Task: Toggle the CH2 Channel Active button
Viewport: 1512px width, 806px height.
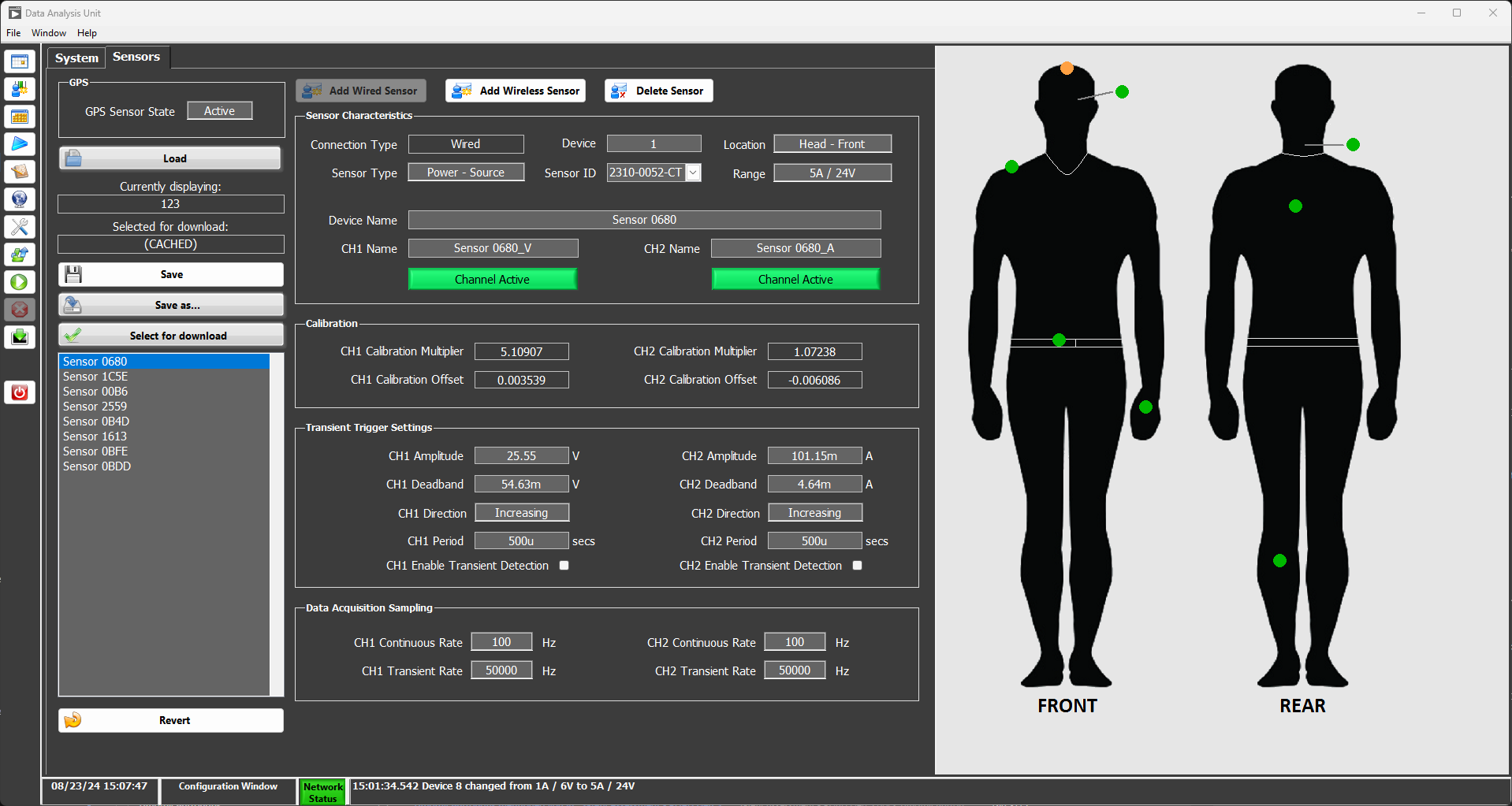Action: click(x=795, y=279)
